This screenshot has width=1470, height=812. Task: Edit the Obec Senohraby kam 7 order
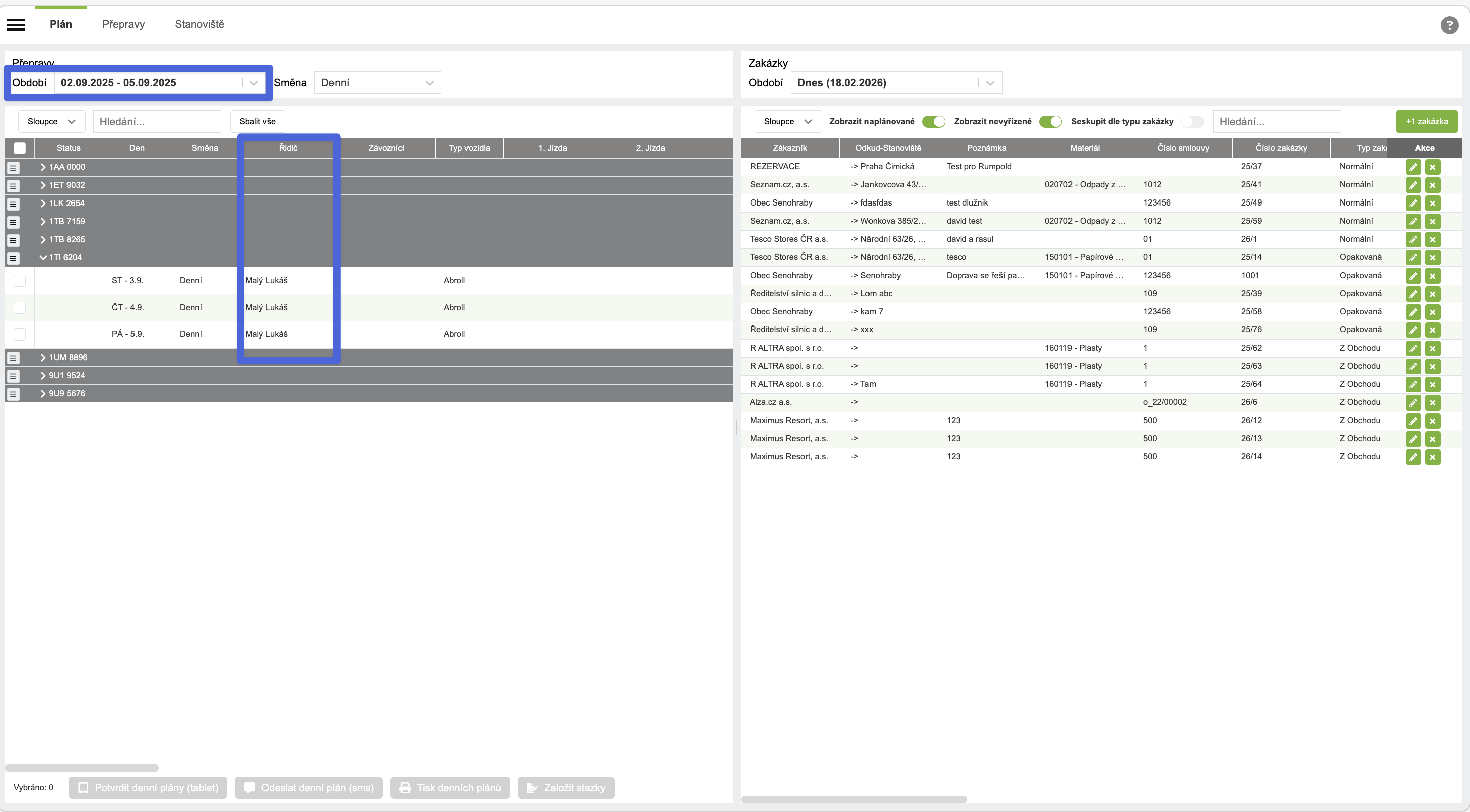pyautogui.click(x=1413, y=312)
